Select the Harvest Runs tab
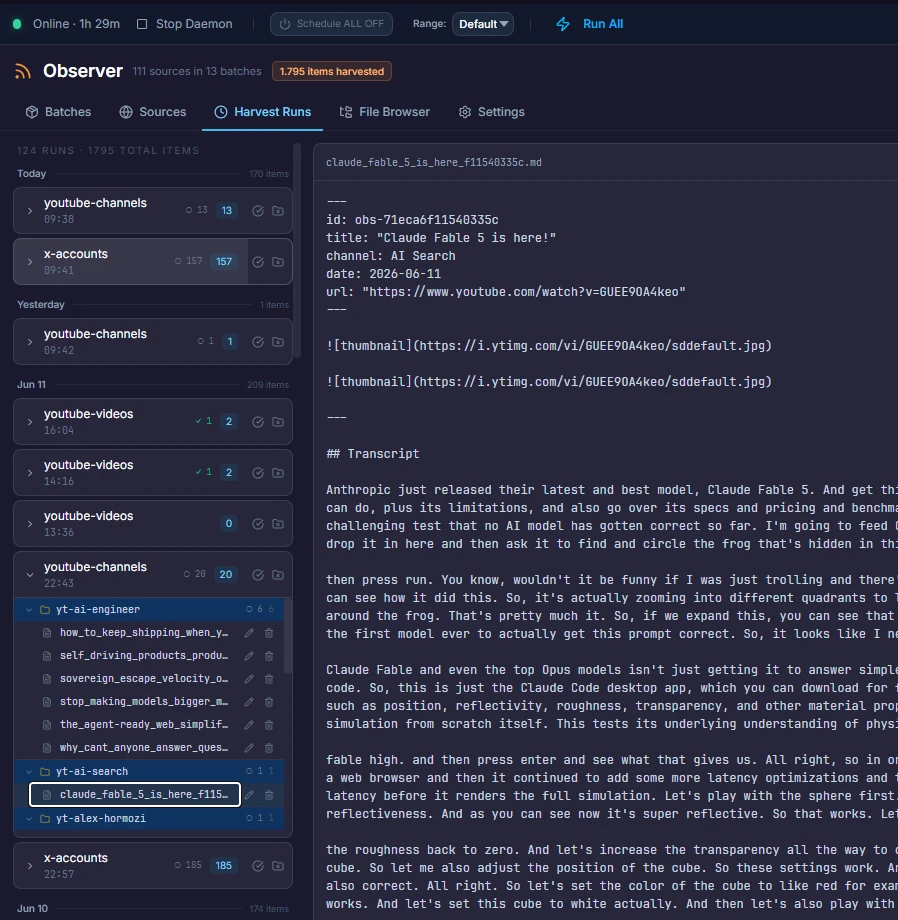The height and width of the screenshot is (920, 898). pyautogui.click(x=262, y=112)
